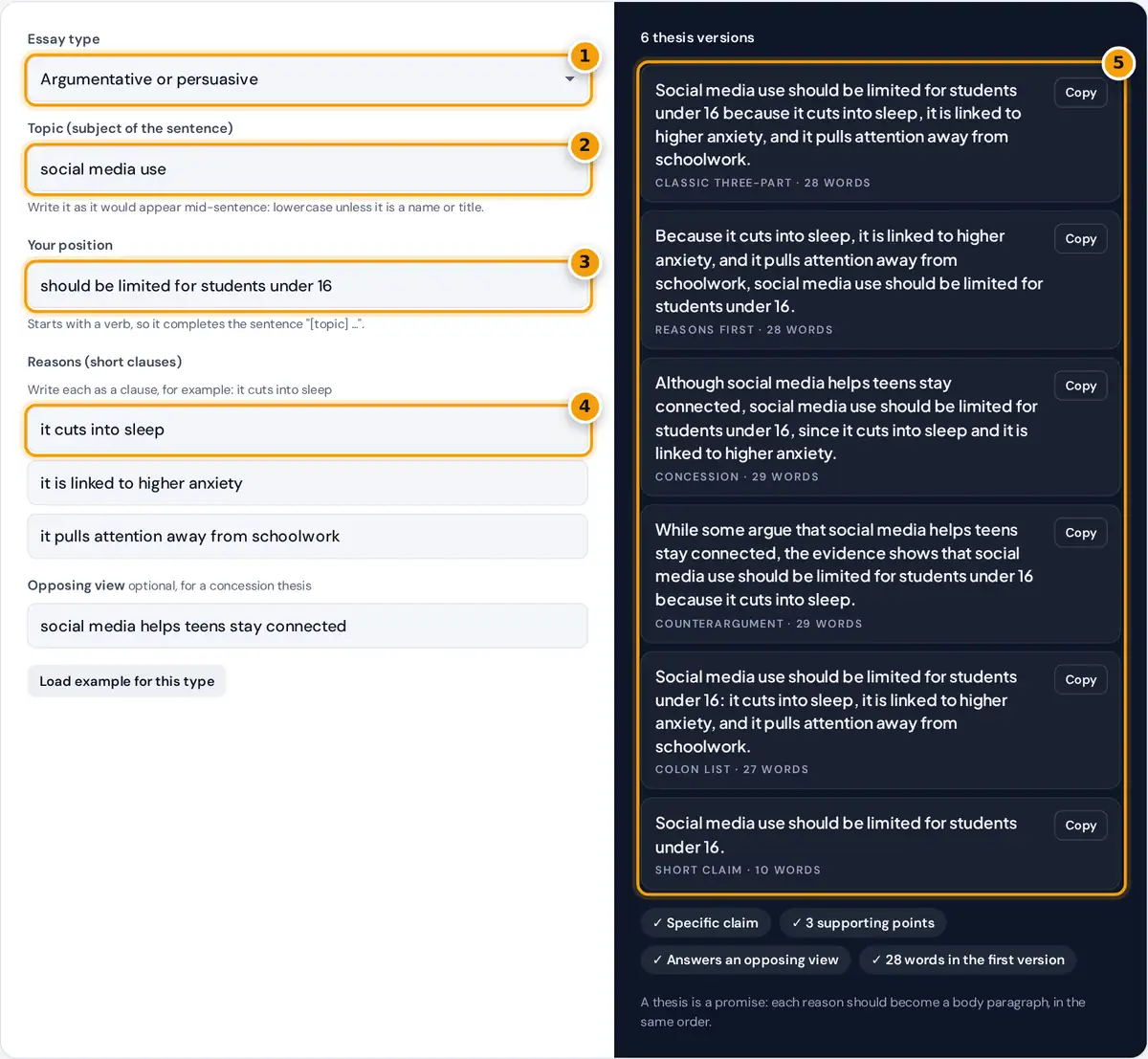The image size is (1148, 1059).
Task: Click the 'COUNTERARGUMENT · 29 WORDS' label
Action: [759, 624]
